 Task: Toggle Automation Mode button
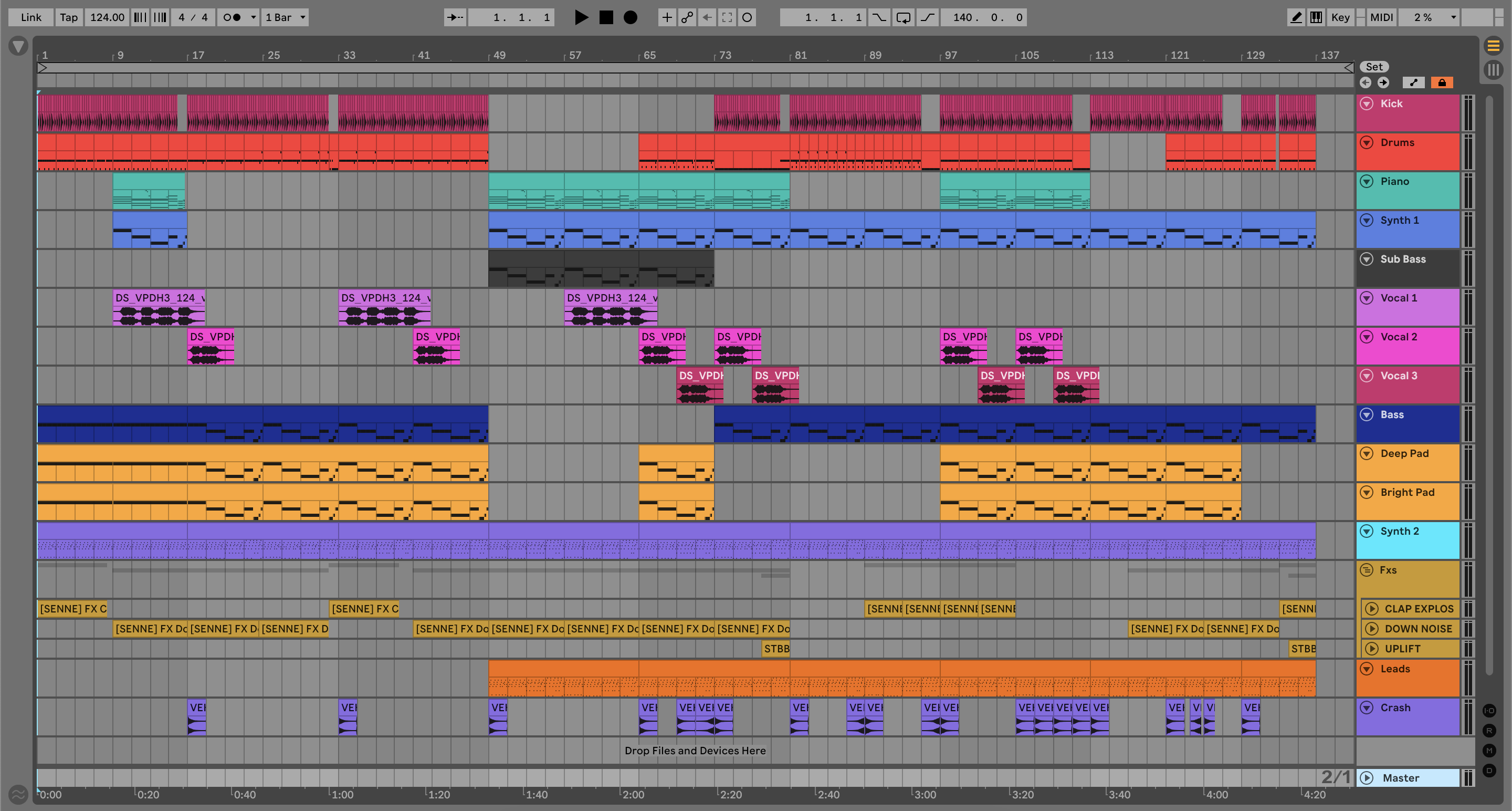pyautogui.click(x=1413, y=82)
